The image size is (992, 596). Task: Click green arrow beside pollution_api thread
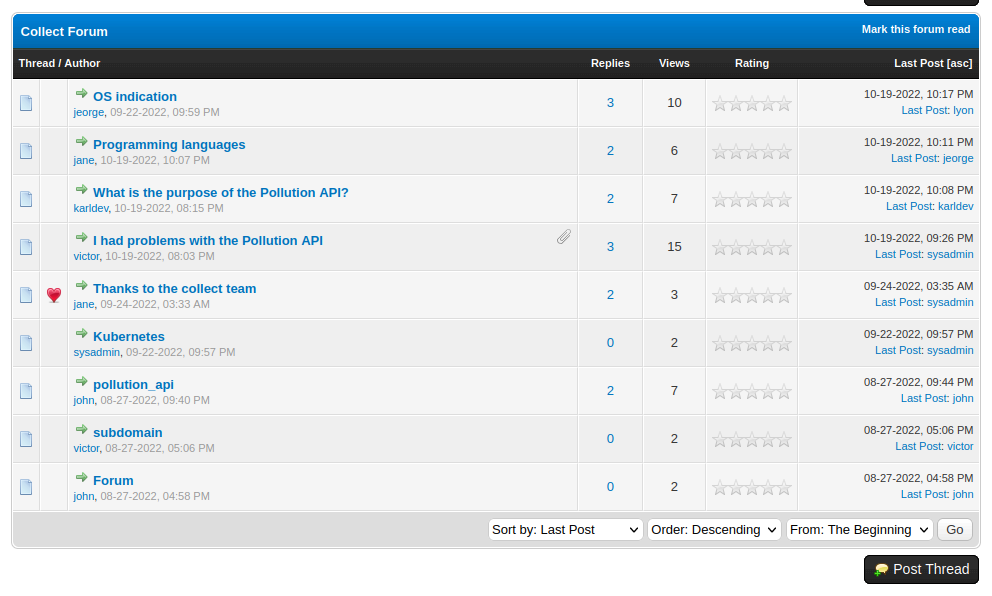pyautogui.click(x=82, y=382)
